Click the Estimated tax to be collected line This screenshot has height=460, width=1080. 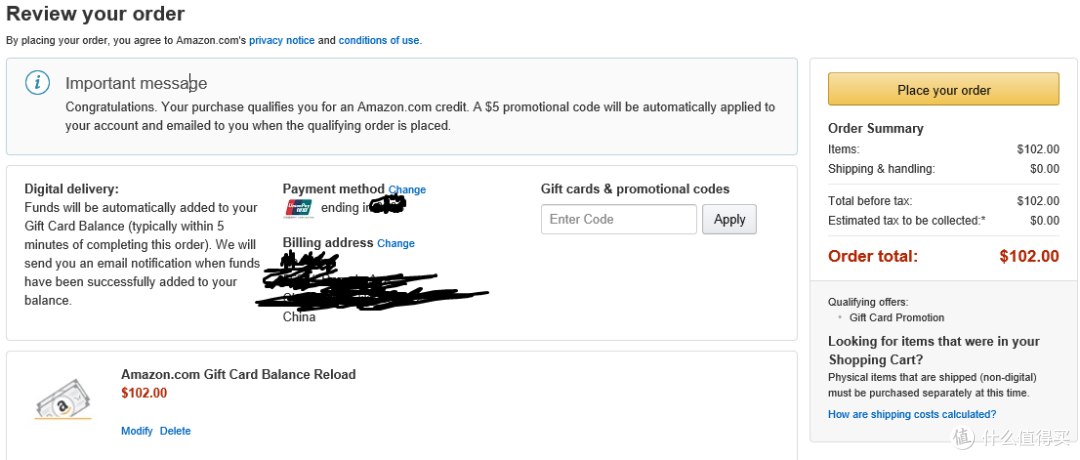pos(944,220)
